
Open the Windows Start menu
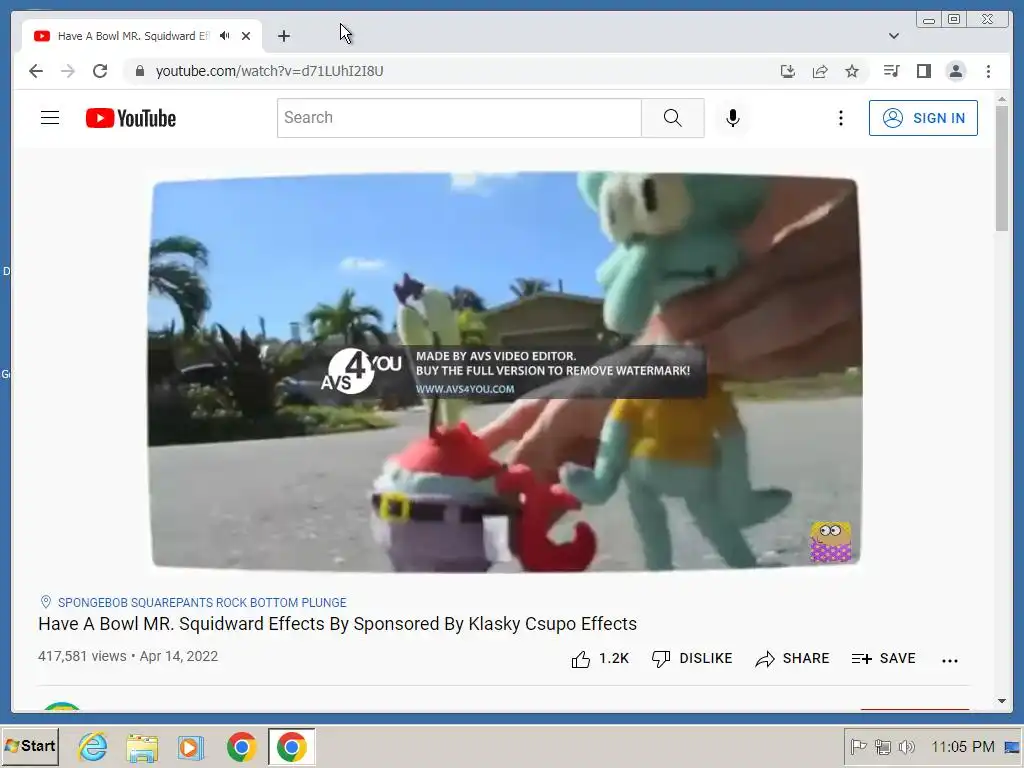tap(30, 746)
